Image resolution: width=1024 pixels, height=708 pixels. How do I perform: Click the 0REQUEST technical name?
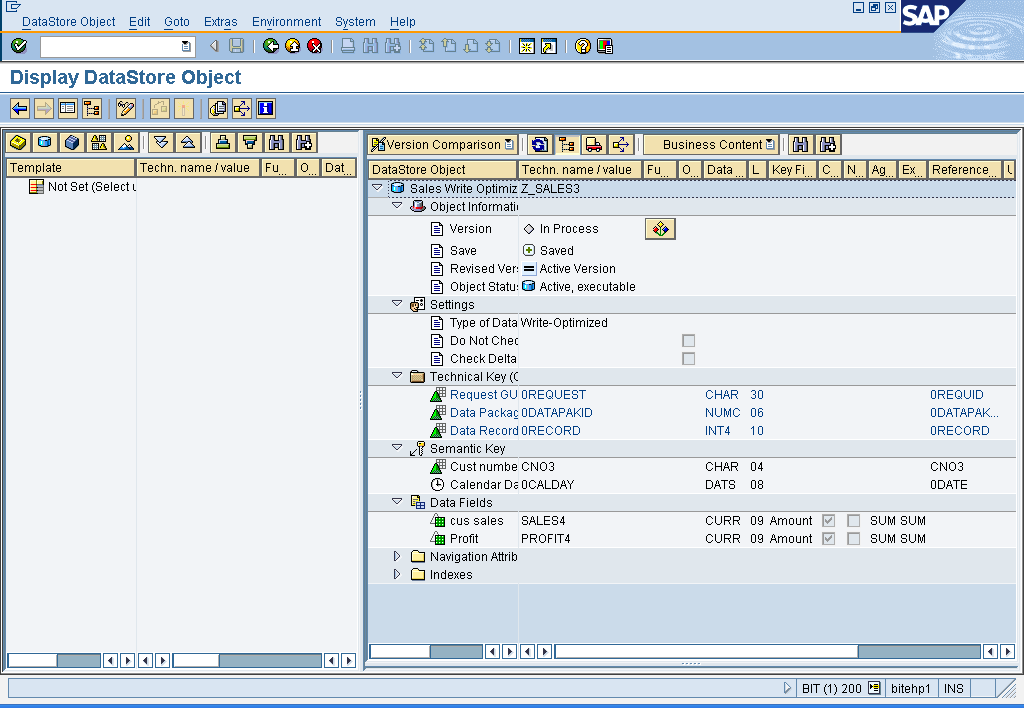tap(553, 394)
